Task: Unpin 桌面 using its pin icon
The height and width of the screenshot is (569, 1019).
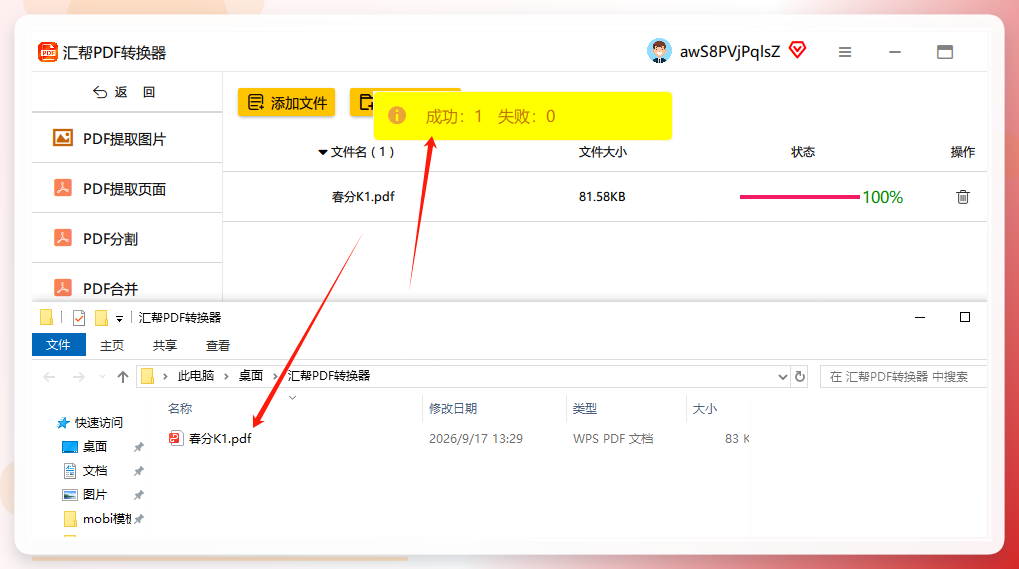Action: [138, 447]
